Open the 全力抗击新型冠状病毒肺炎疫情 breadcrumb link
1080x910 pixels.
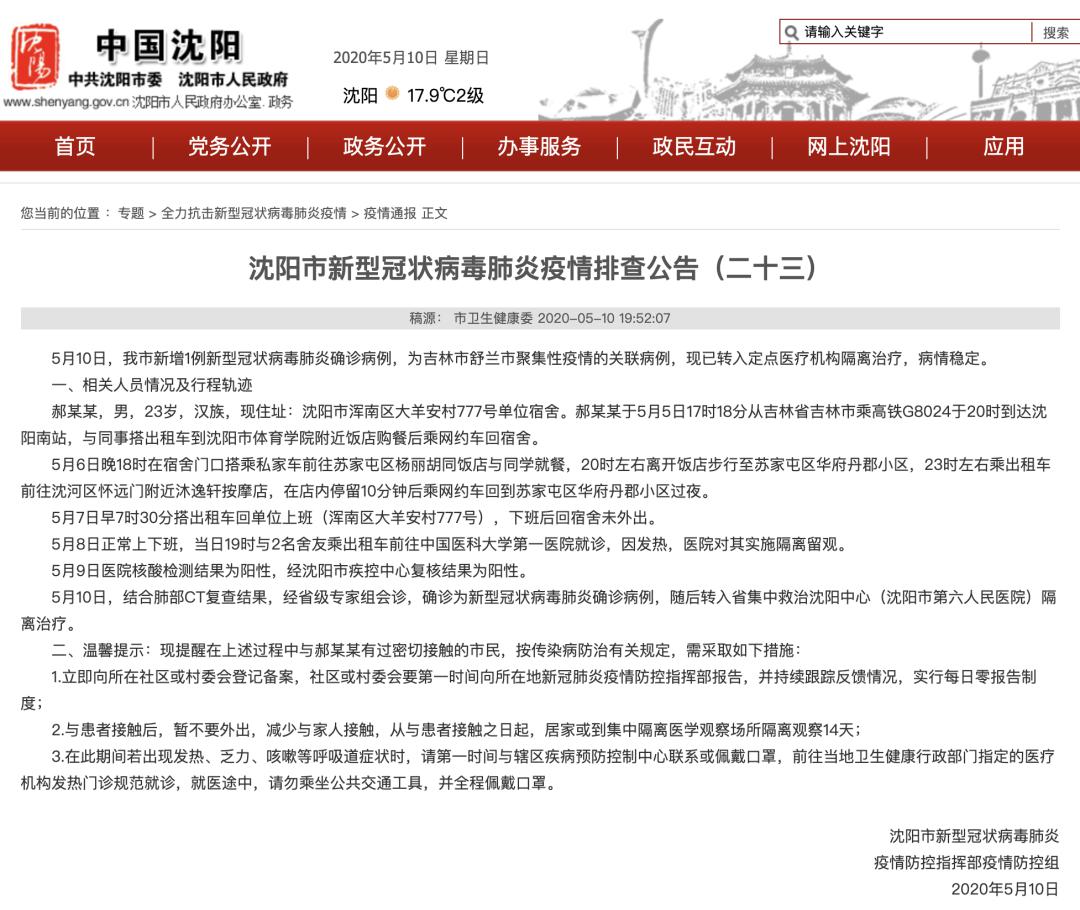pos(254,211)
